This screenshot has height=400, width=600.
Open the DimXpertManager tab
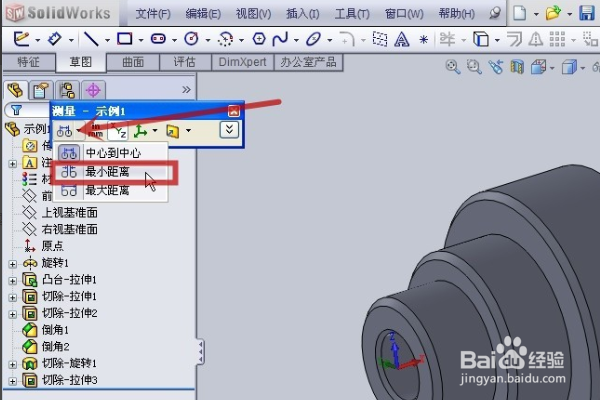click(93, 90)
